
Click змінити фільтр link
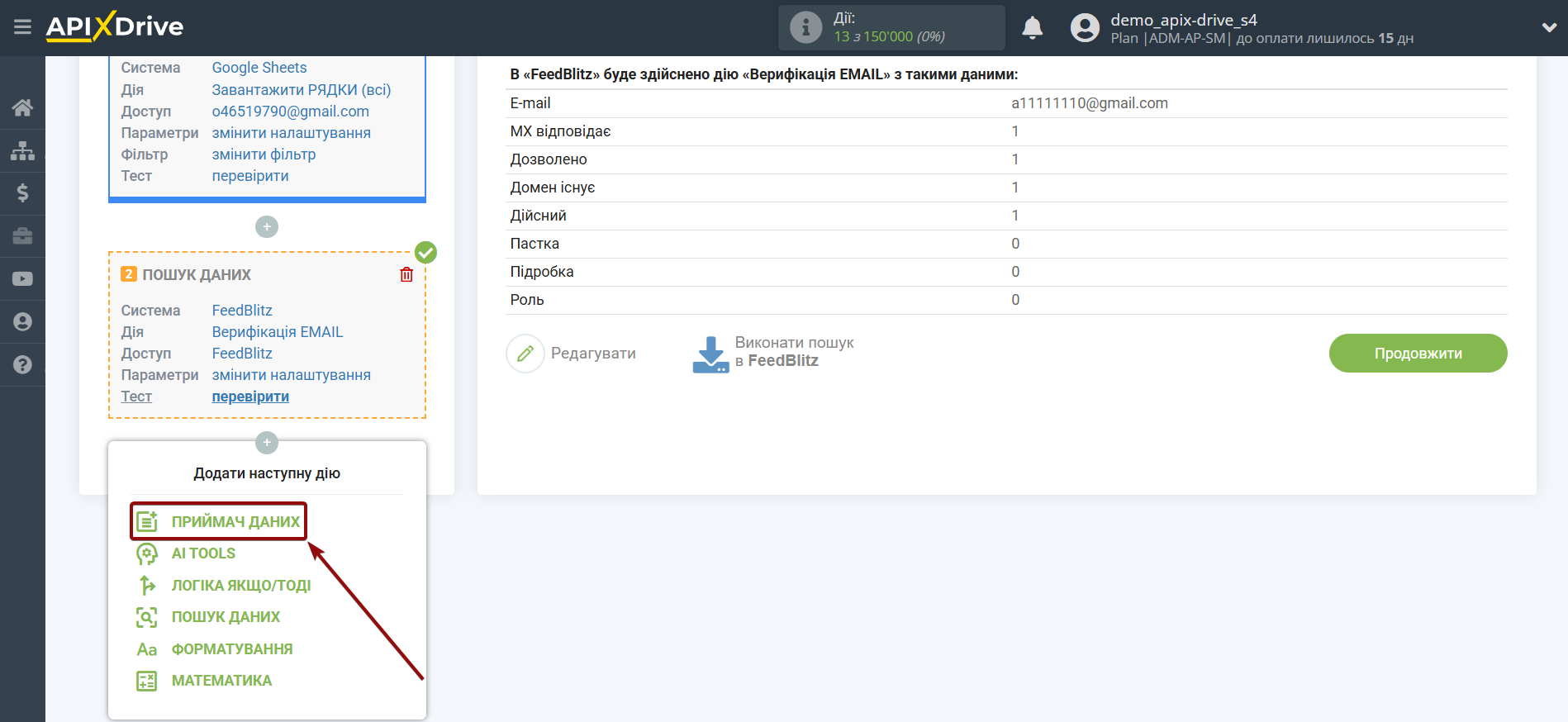[x=264, y=154]
